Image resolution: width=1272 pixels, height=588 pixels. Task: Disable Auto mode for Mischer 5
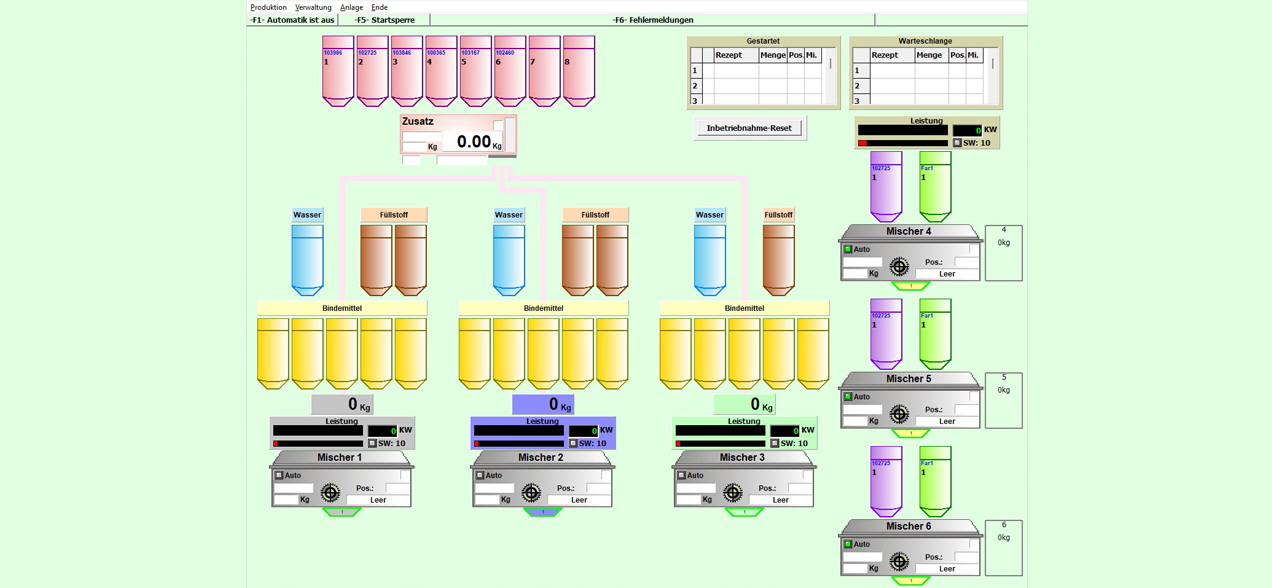(848, 397)
